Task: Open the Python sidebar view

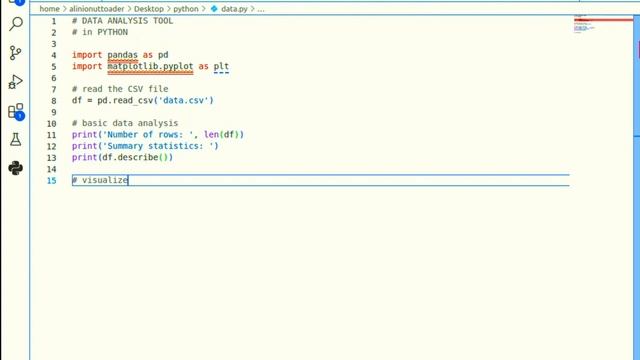Action: 16,168
